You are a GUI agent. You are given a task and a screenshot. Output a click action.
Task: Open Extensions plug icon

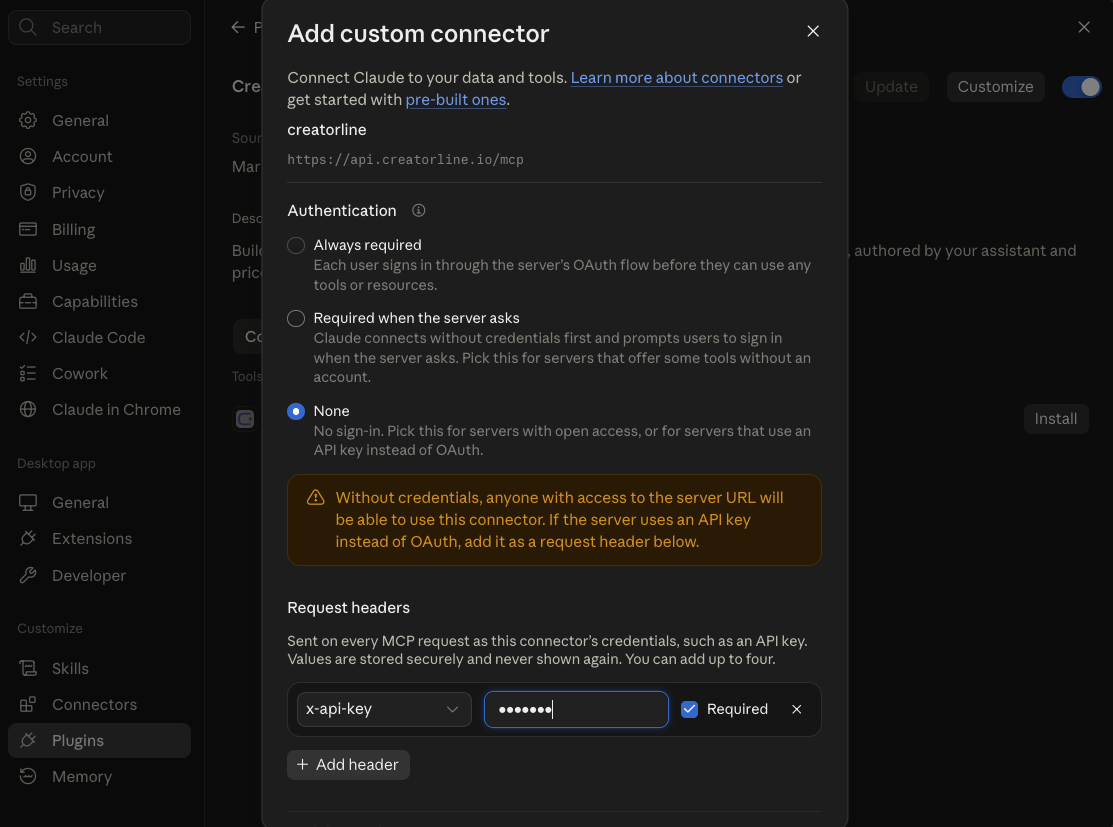[x=28, y=539]
